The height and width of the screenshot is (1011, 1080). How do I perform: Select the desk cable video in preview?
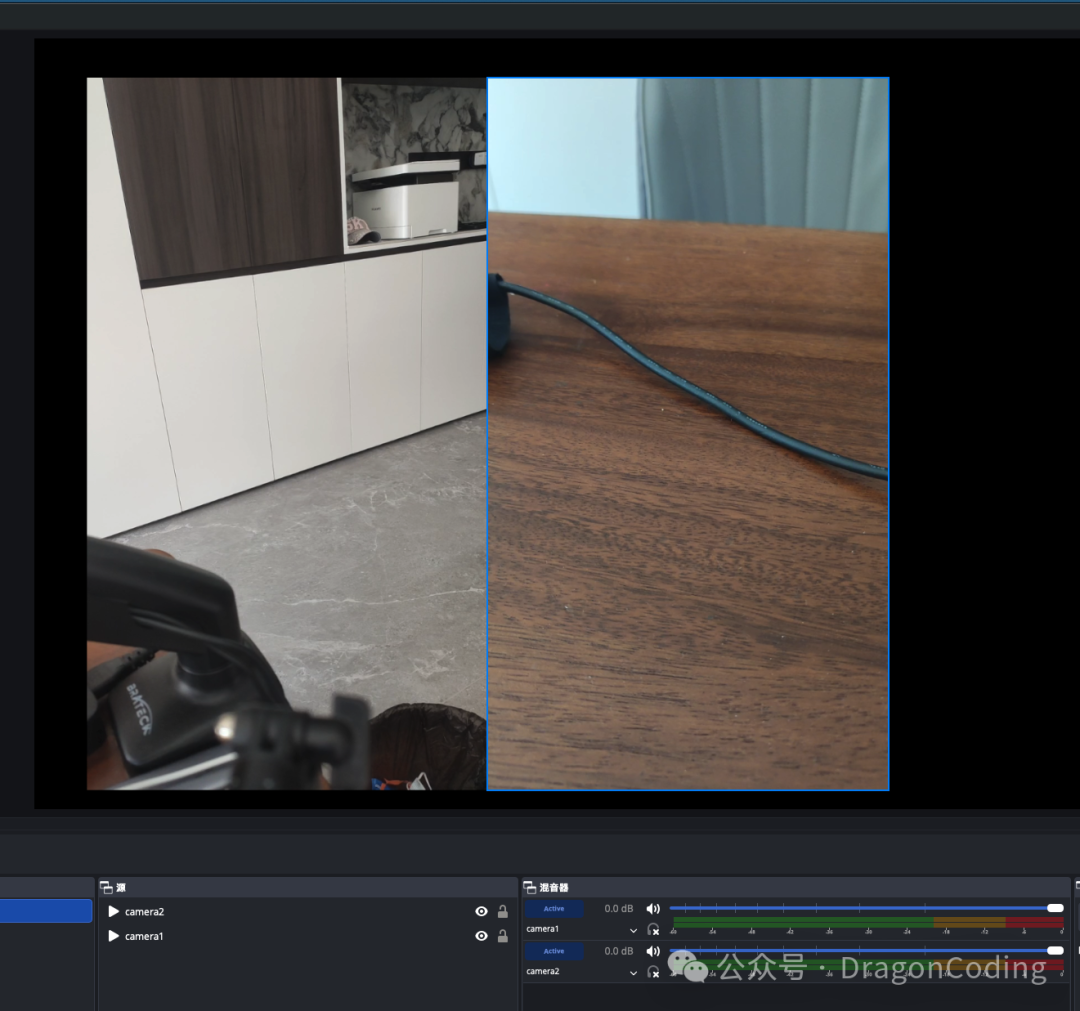point(688,434)
